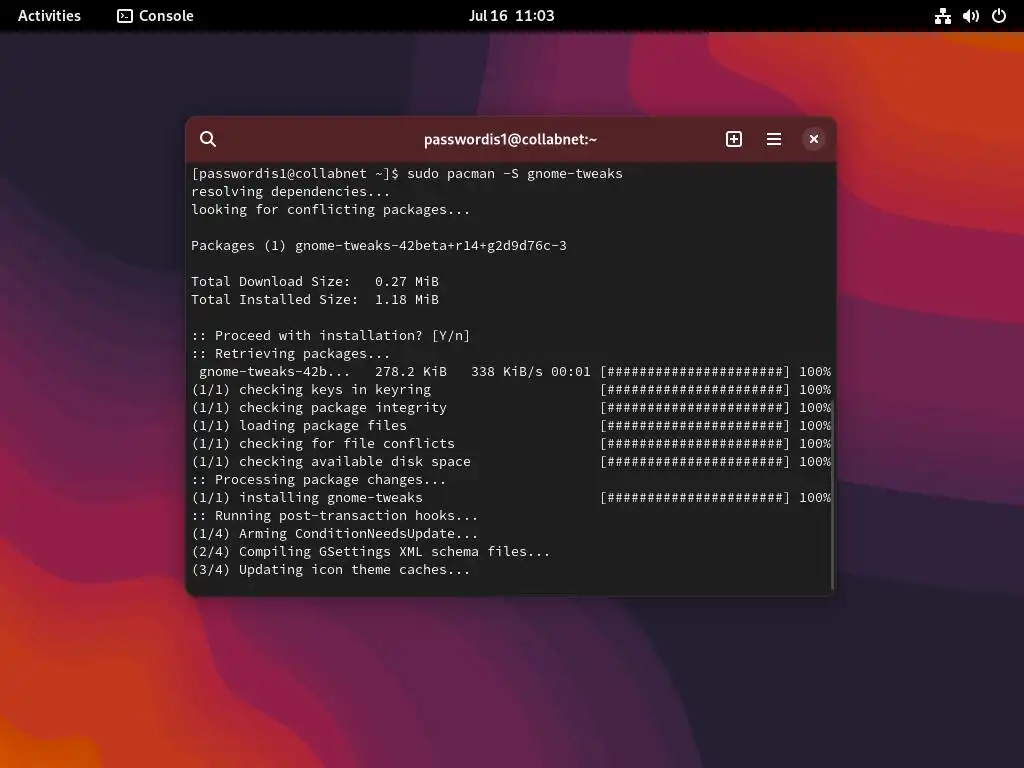Click the 'Proceed with installation? [Y/n]' prompt
This screenshot has height=768, width=1024.
tap(330, 336)
